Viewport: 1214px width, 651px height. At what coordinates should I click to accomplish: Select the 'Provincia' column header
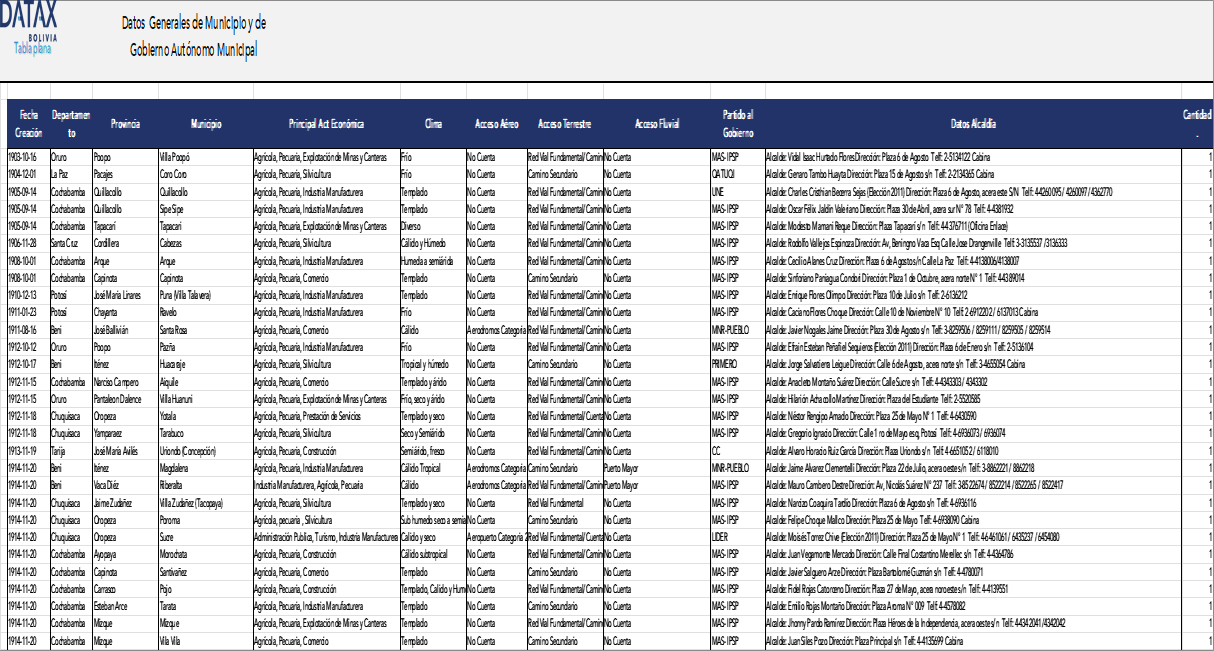pyautogui.click(x=125, y=124)
